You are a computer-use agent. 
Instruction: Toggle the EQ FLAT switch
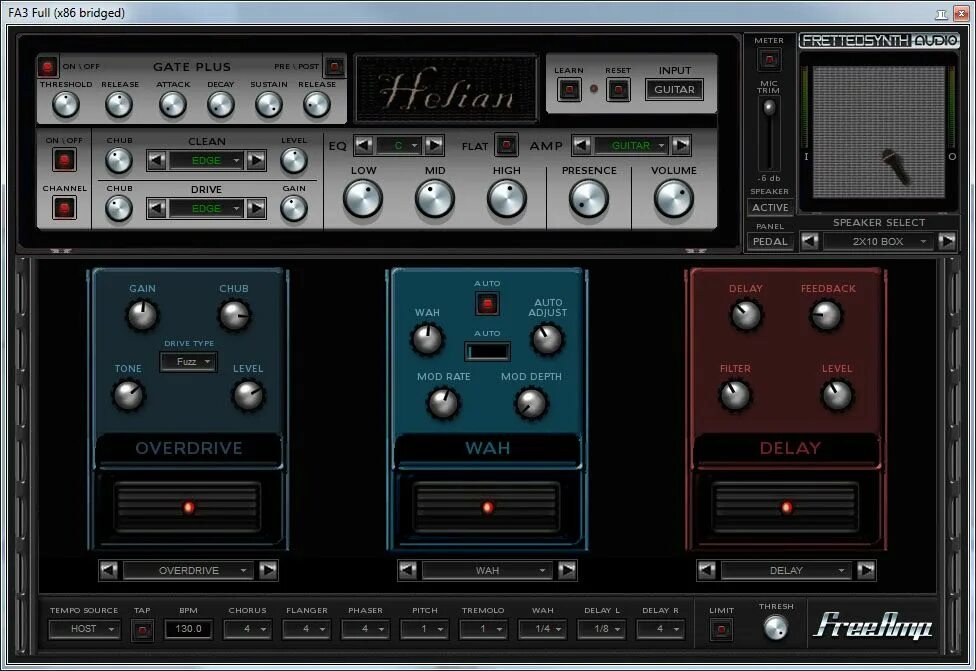pos(506,145)
